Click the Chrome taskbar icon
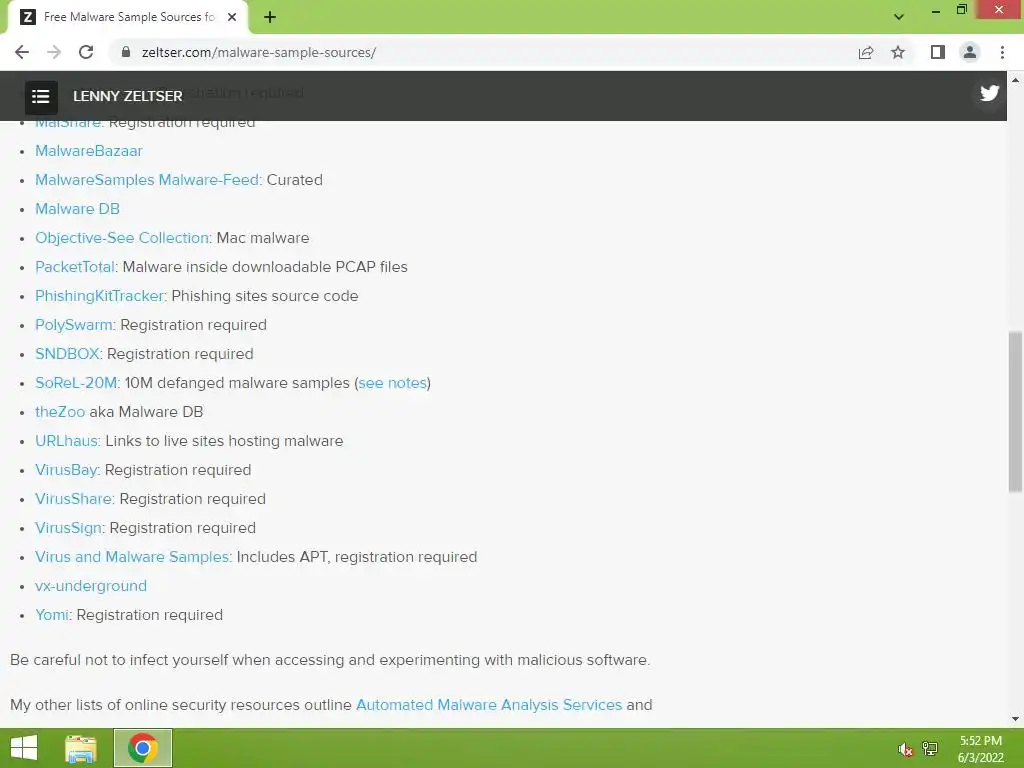Image resolution: width=1024 pixels, height=768 pixels. pos(142,748)
